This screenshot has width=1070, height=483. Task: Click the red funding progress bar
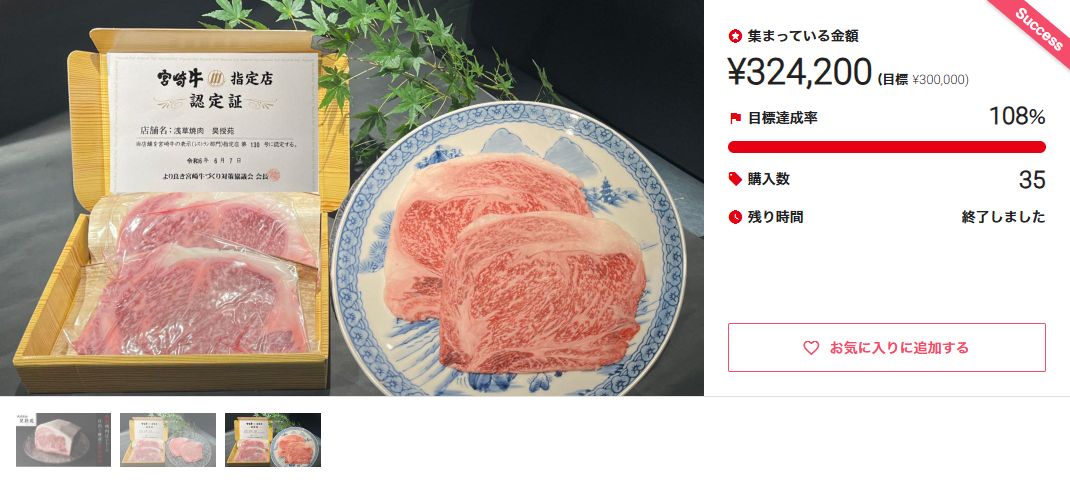pyautogui.click(x=886, y=147)
